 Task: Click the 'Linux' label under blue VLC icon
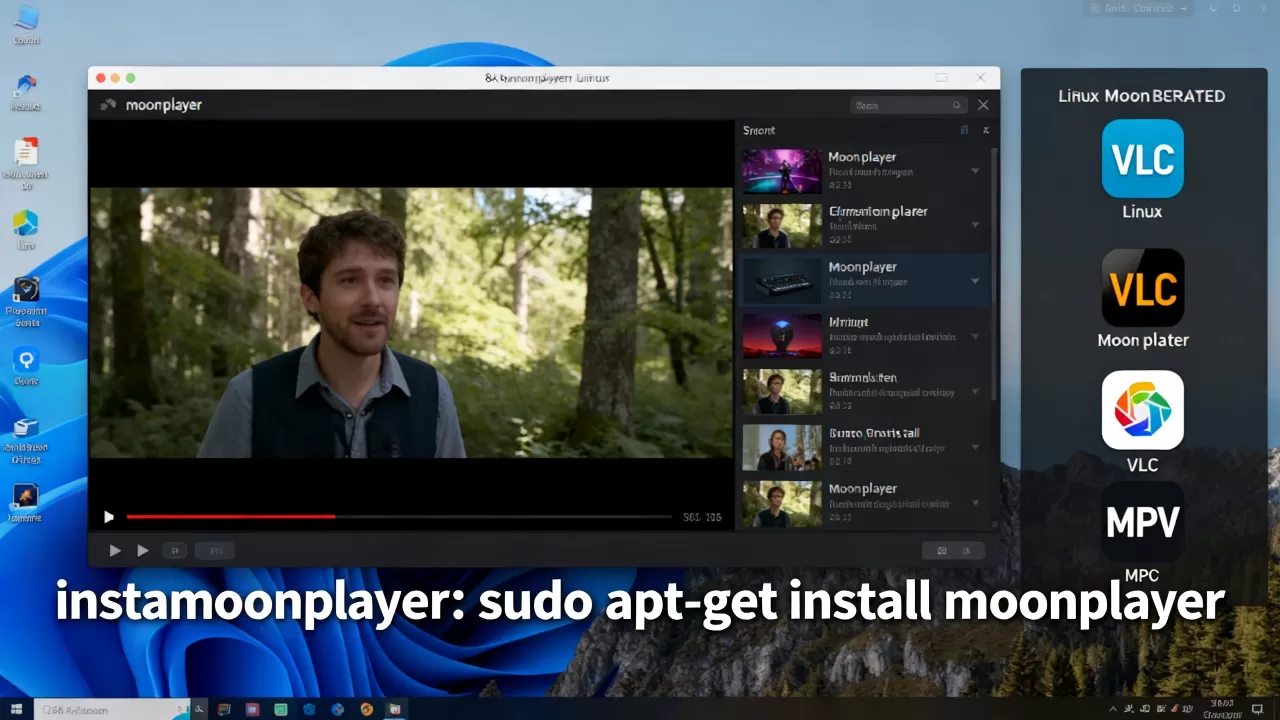[1142, 211]
